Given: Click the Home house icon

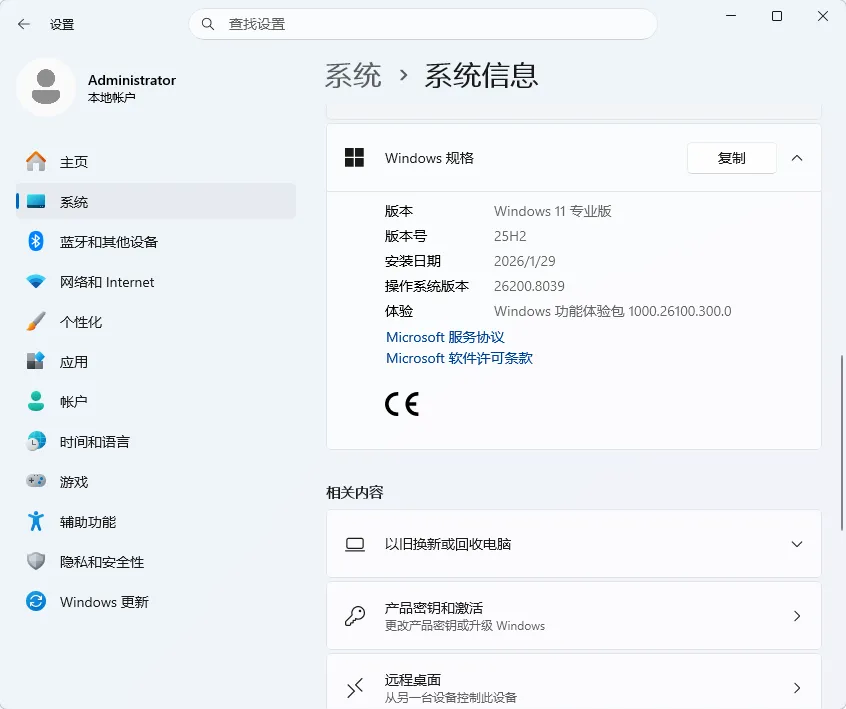Looking at the screenshot, I should (36, 161).
